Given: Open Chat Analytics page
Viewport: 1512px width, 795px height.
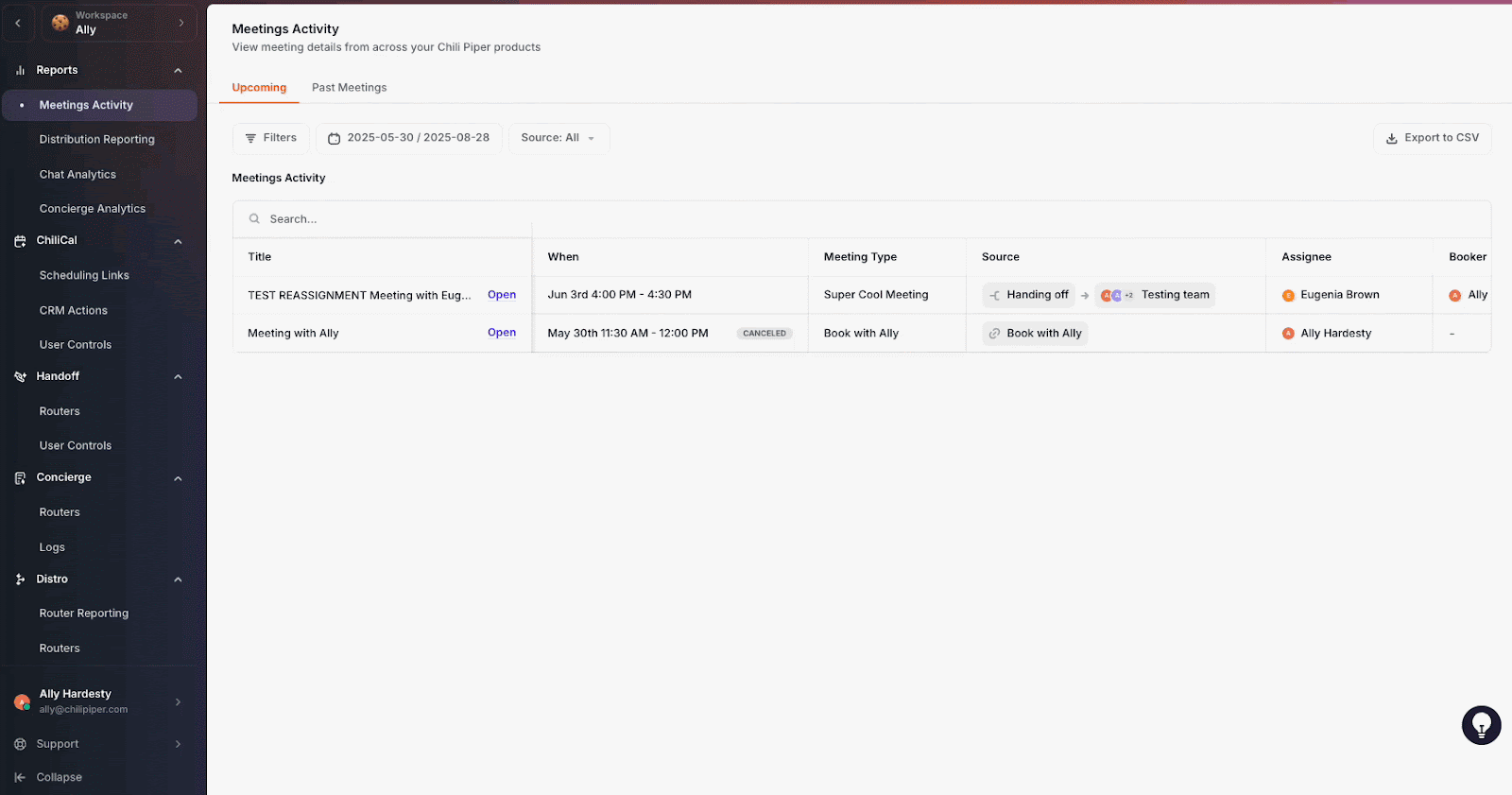Looking at the screenshot, I should 77,175.
